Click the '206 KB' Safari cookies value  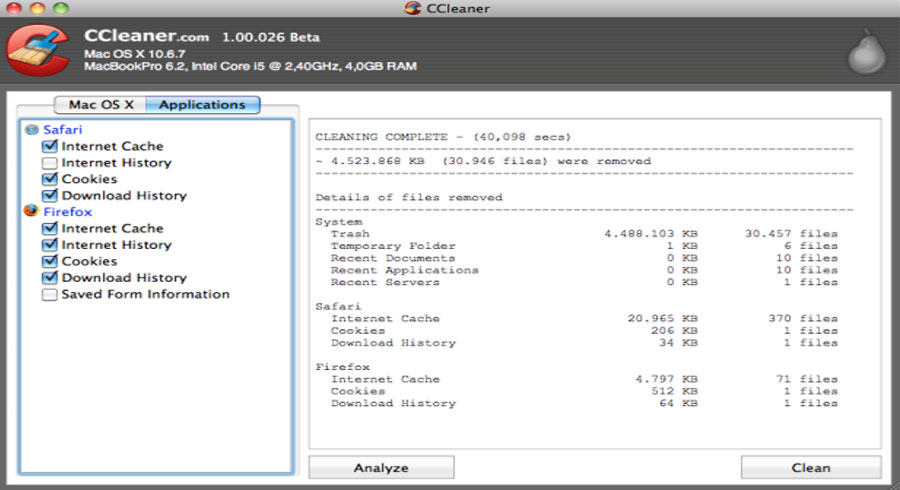point(674,330)
